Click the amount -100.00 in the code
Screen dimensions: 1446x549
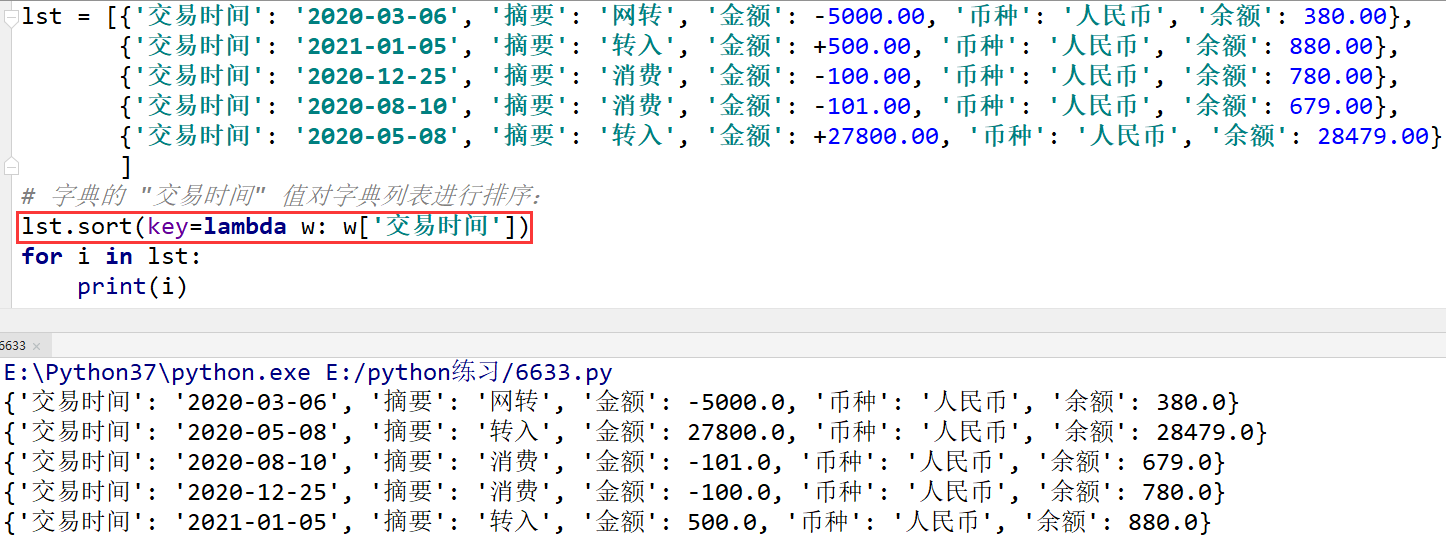click(863, 76)
